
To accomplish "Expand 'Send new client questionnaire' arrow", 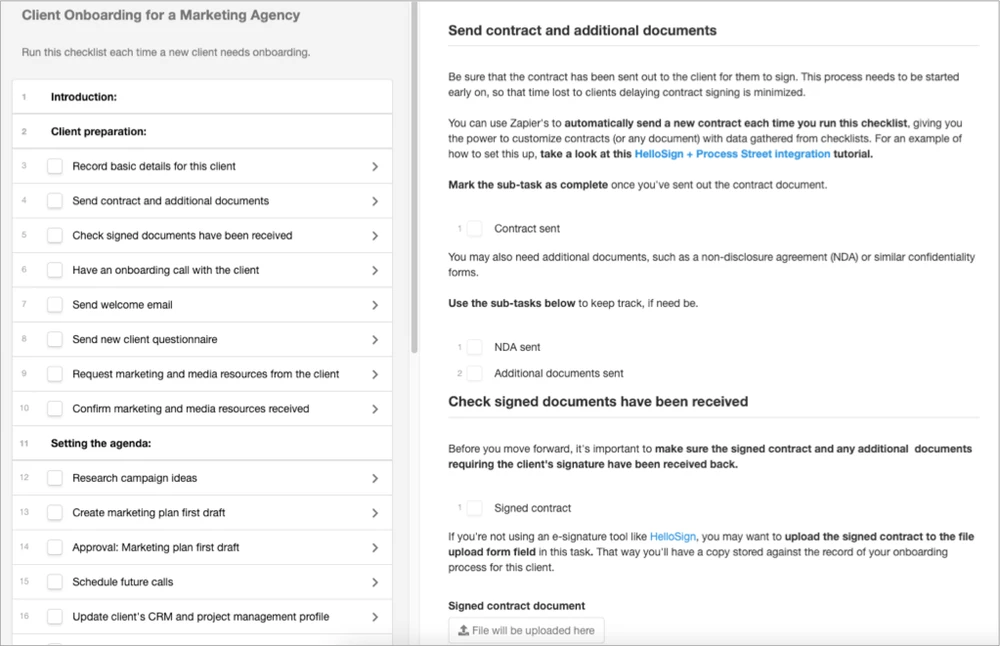I will coord(375,340).
